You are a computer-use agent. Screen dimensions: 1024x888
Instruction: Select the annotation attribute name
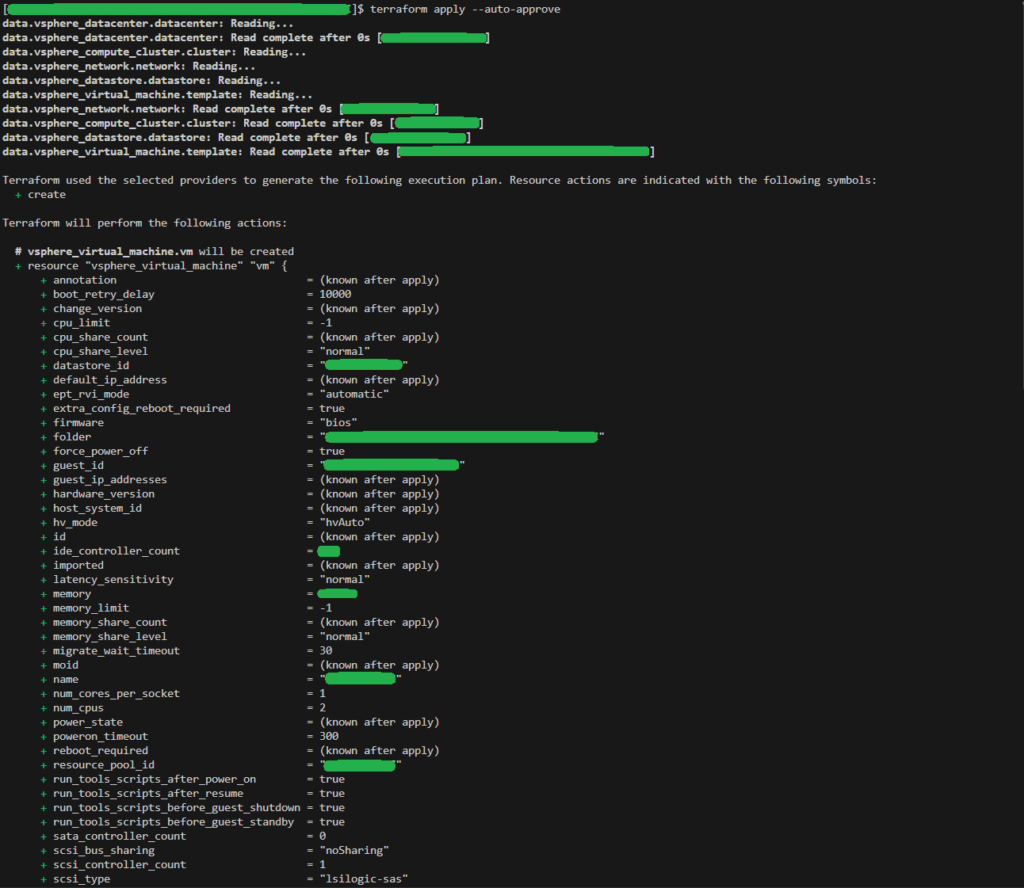[85, 280]
